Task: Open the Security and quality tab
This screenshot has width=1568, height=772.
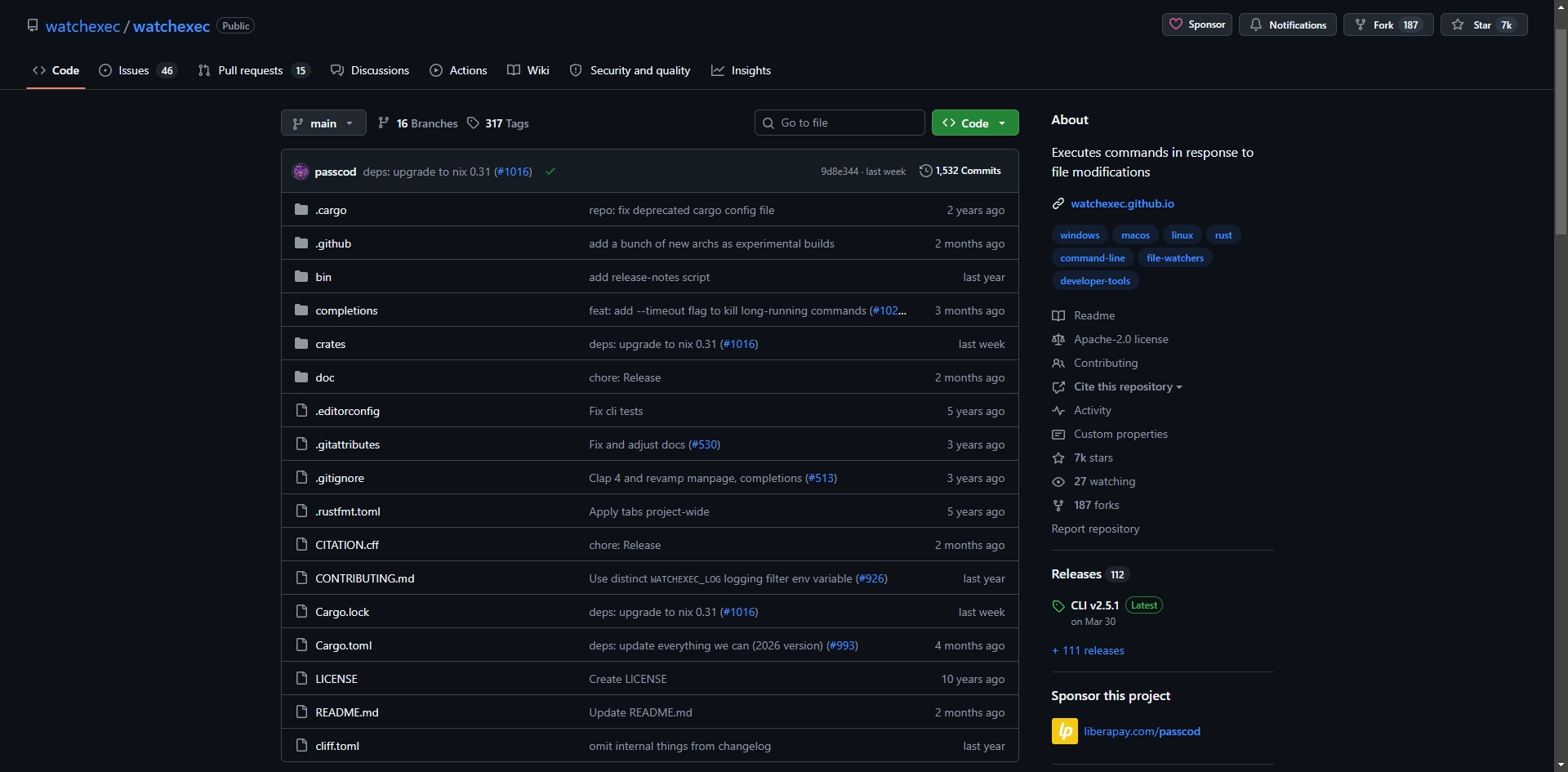Action: point(630,70)
